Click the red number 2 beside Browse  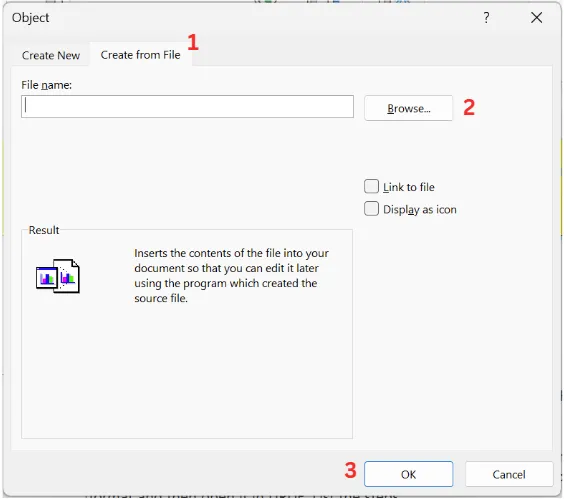tap(469, 108)
